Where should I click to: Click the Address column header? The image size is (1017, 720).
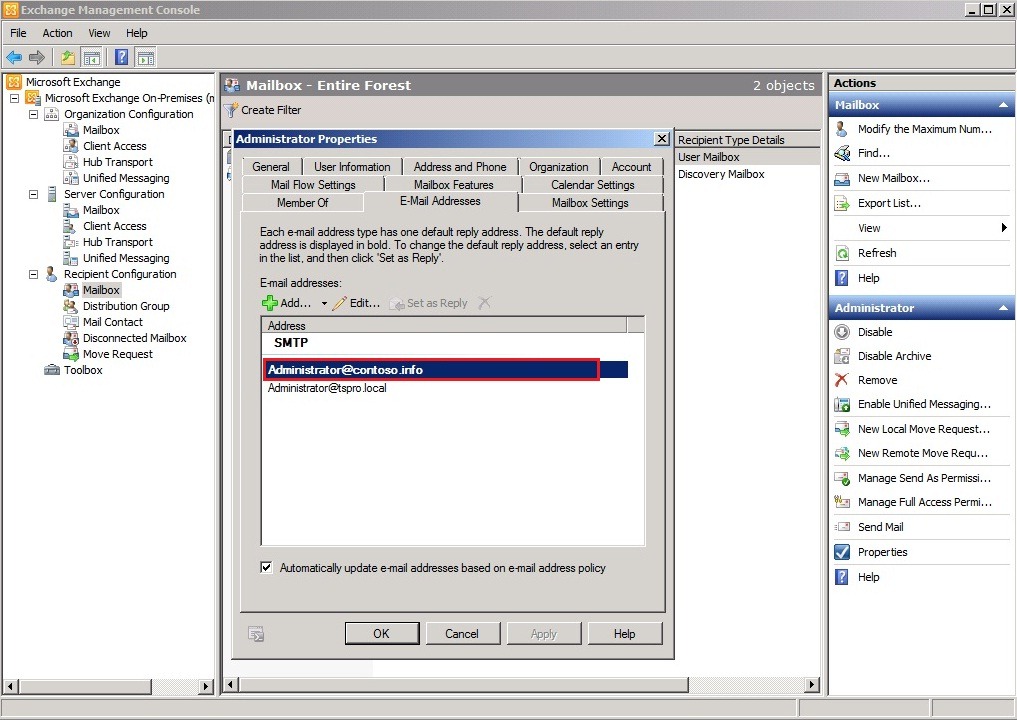[x=444, y=326]
